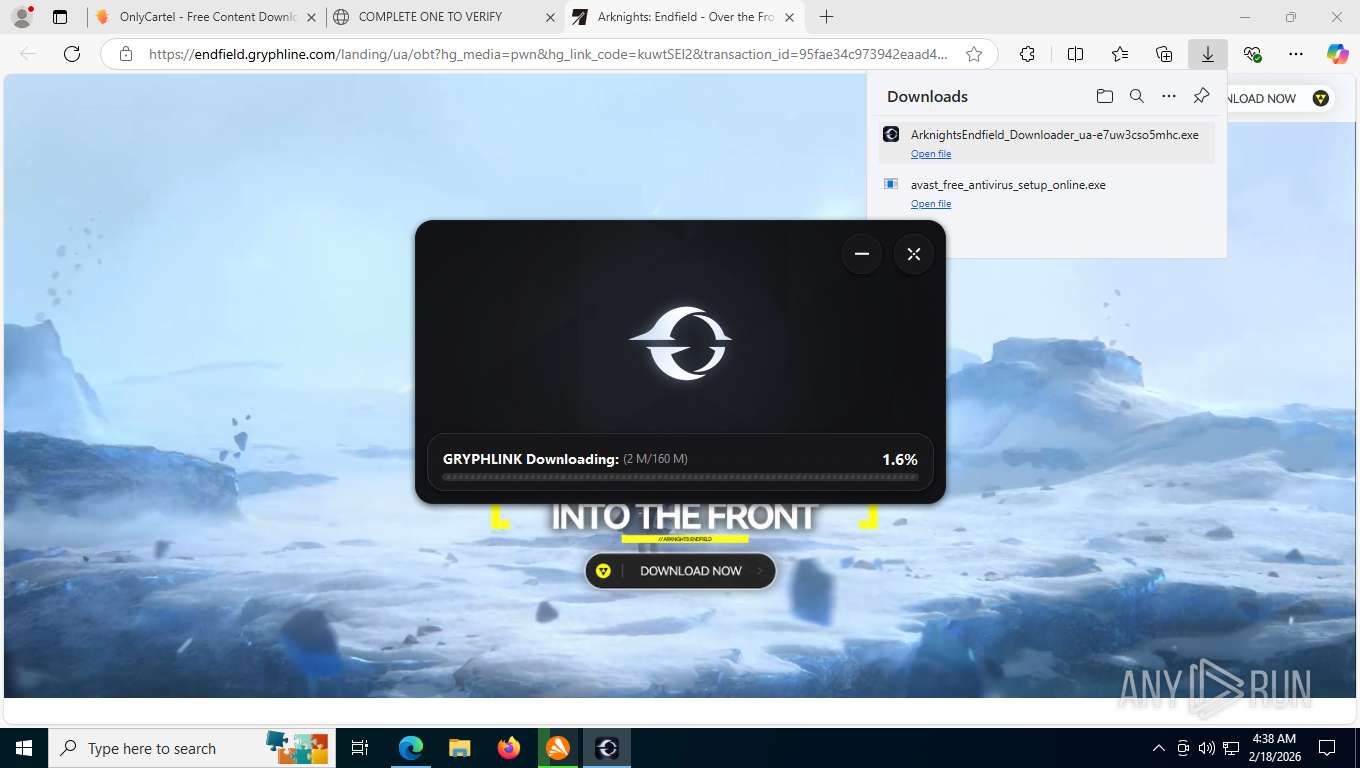Image resolution: width=1360 pixels, height=768 pixels.
Task: Close the OnlyCartel tab
Action: coord(311,17)
